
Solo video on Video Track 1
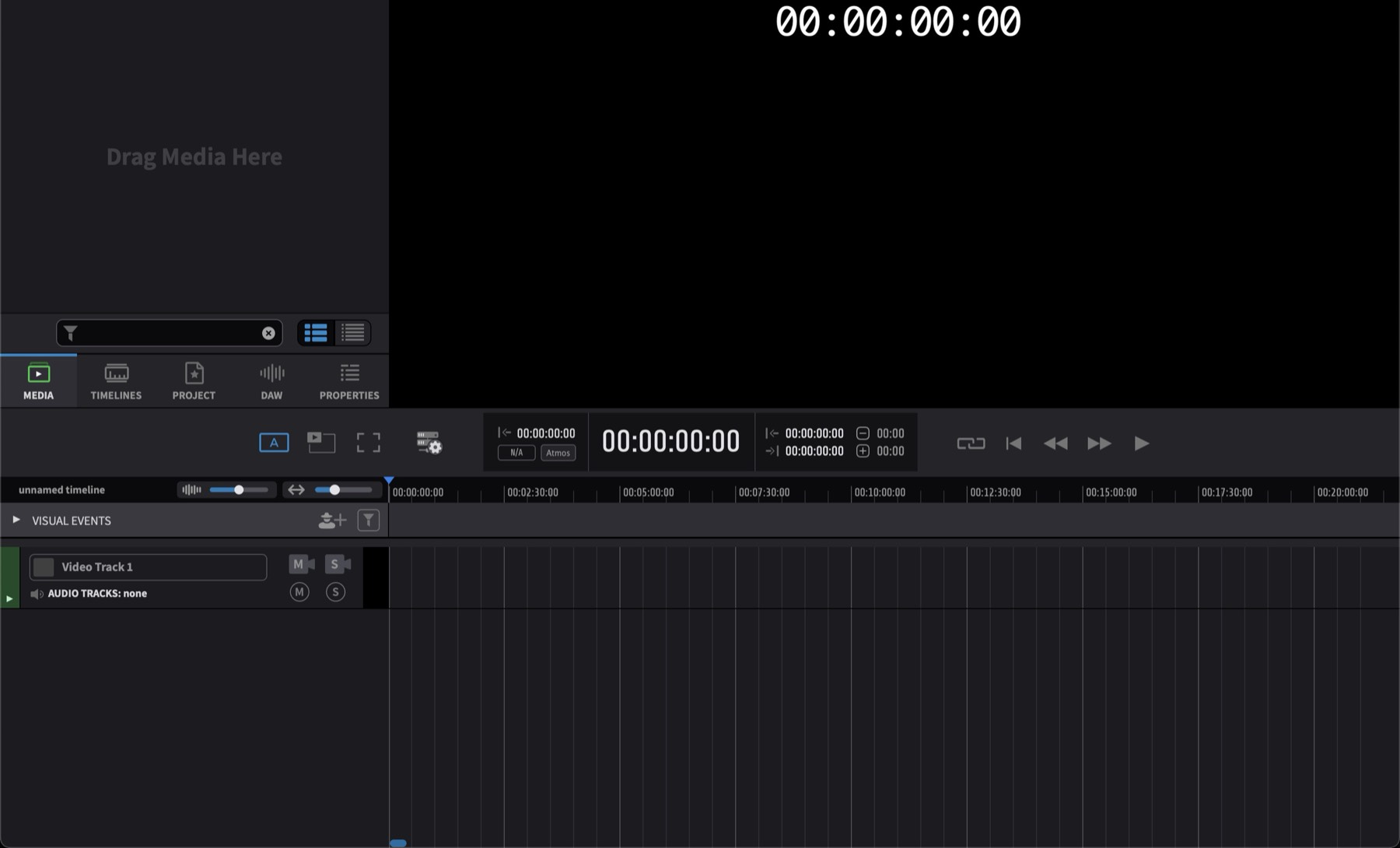pyautogui.click(x=338, y=564)
